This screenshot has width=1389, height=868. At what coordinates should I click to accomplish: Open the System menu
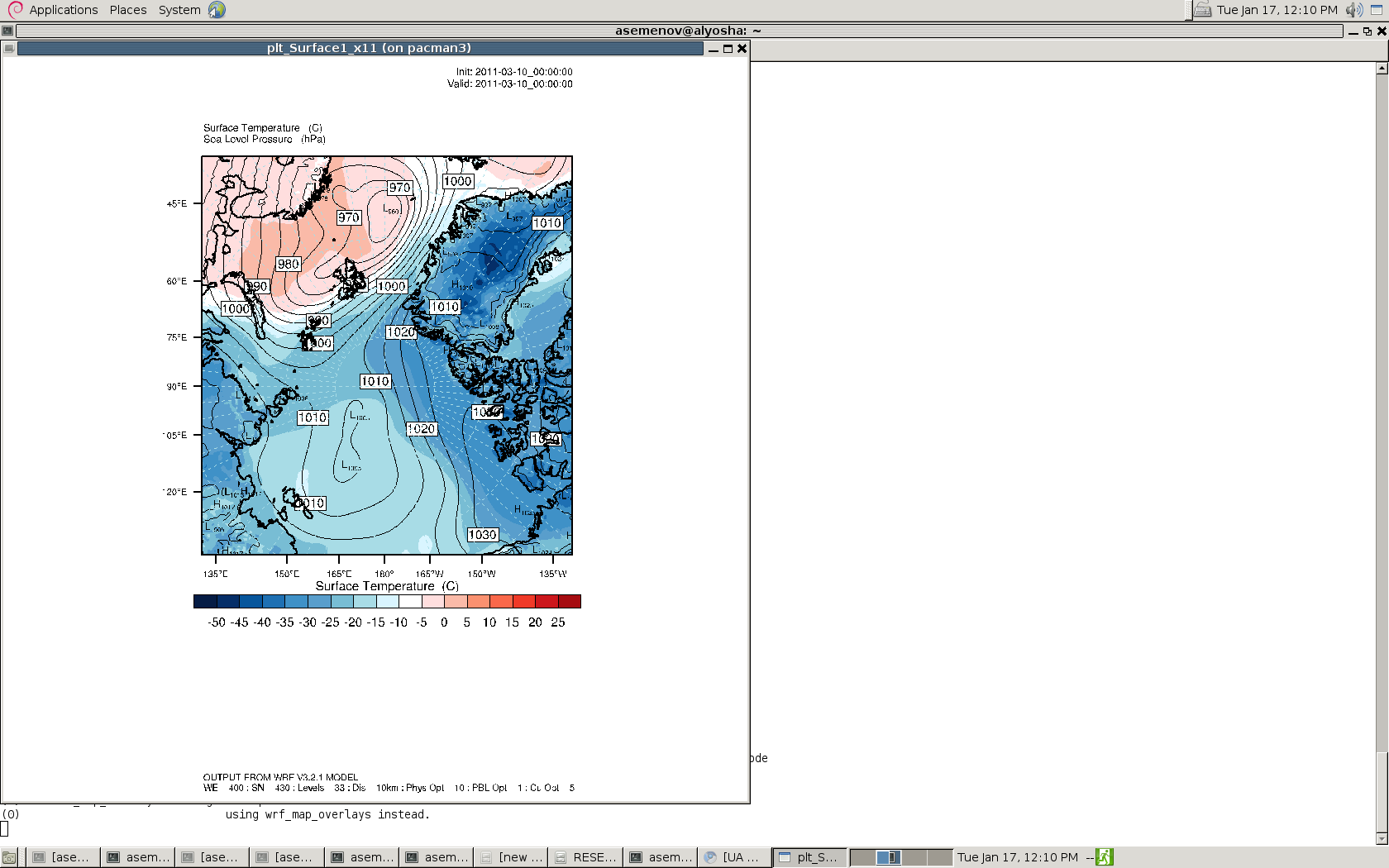[x=179, y=10]
